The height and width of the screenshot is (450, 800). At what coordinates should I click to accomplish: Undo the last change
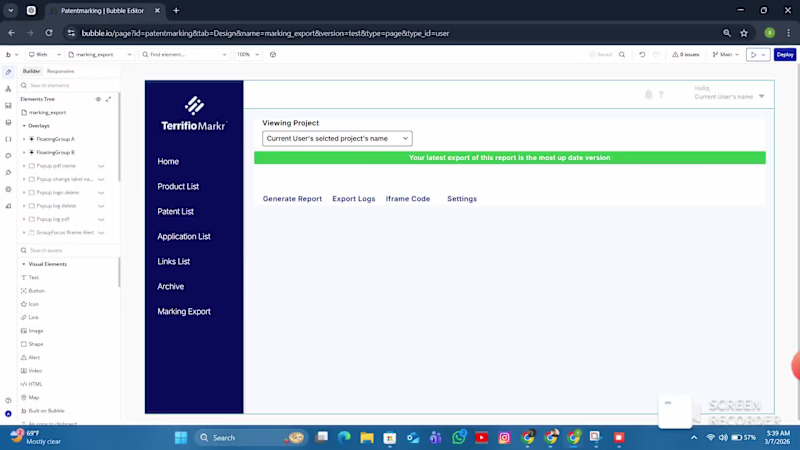(642, 55)
